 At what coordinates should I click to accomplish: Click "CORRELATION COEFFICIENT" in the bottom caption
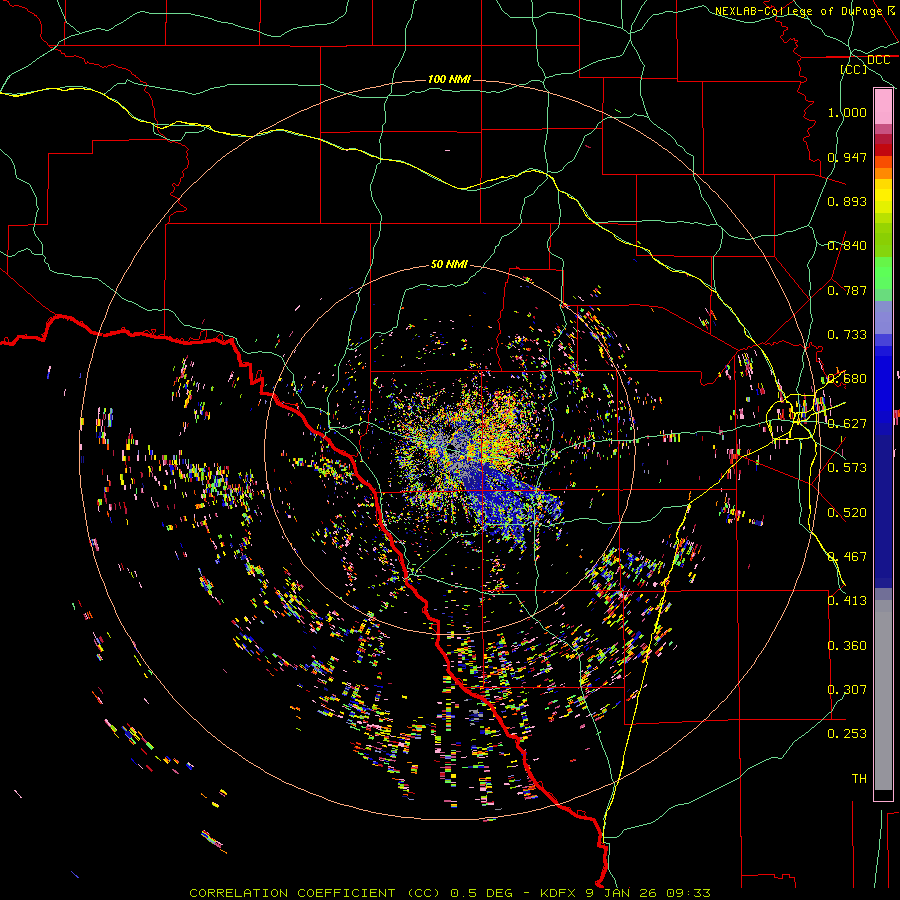[x=292, y=893]
